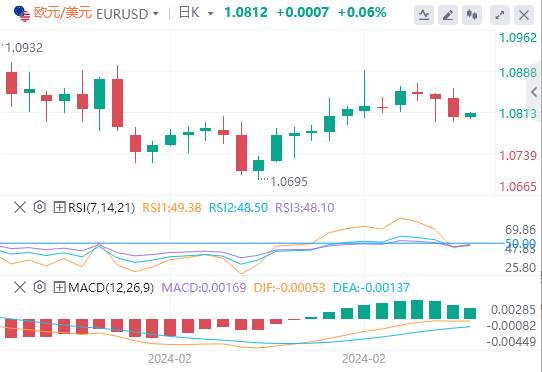Open RSI indicator settings gear
This screenshot has width=542, height=372.
(x=40, y=207)
